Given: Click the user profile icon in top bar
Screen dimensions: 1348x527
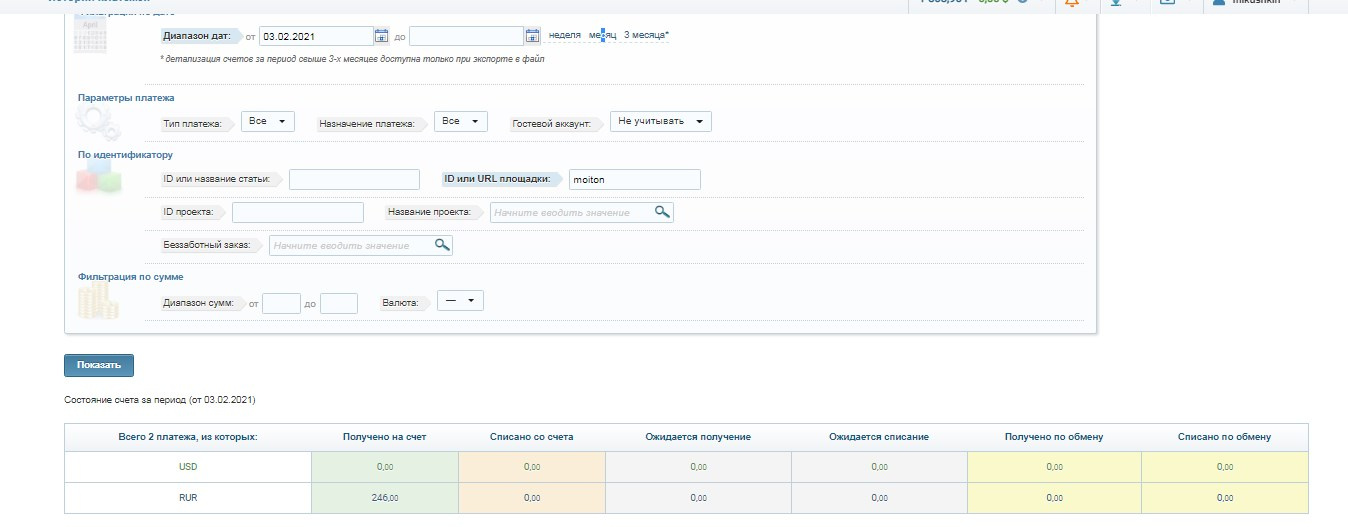Looking at the screenshot, I should pyautogui.click(x=1218, y=3).
